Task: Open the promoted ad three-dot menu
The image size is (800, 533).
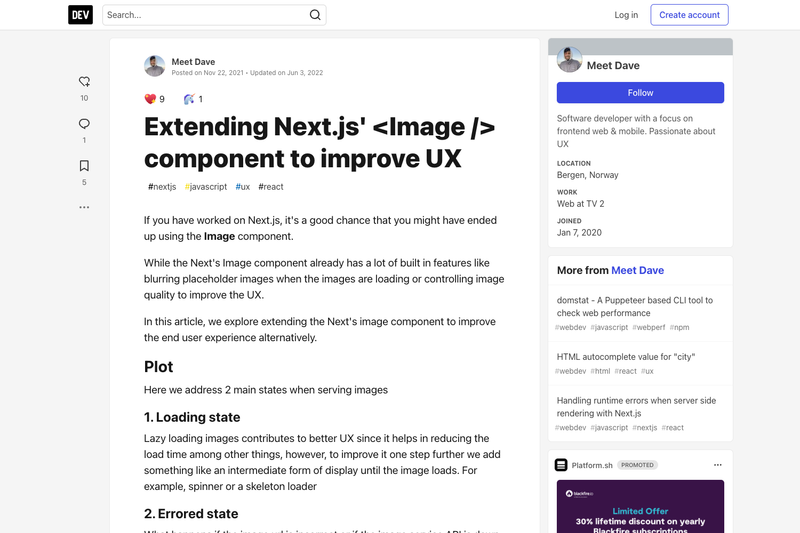Action: point(717,465)
